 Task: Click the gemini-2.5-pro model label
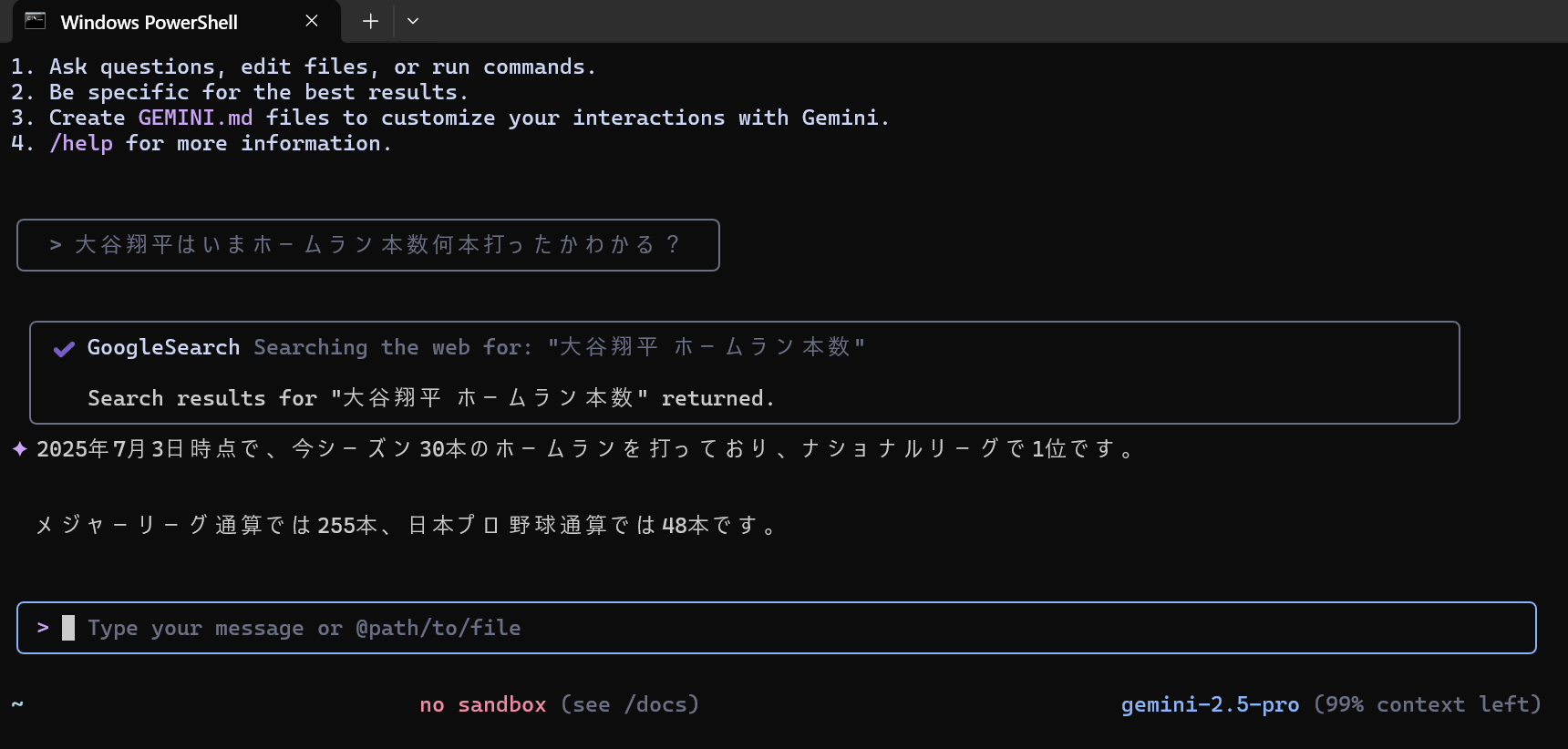[1210, 704]
